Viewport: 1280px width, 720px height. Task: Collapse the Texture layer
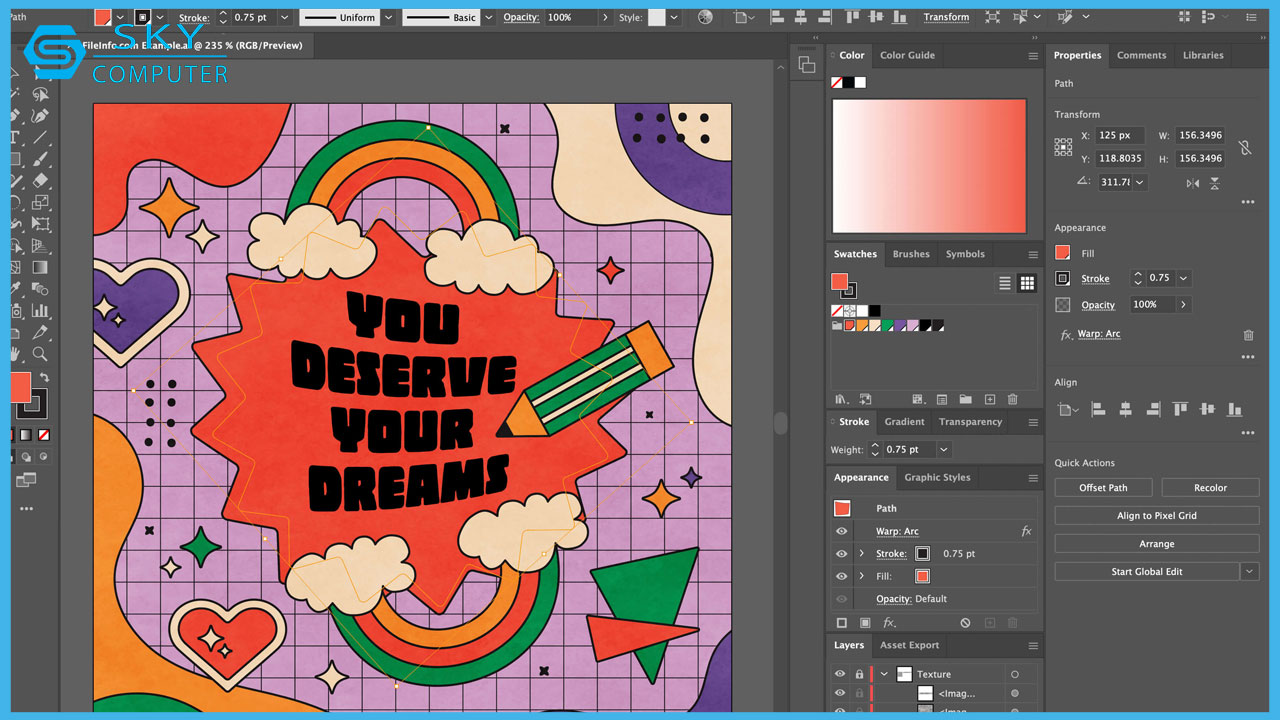click(883, 674)
